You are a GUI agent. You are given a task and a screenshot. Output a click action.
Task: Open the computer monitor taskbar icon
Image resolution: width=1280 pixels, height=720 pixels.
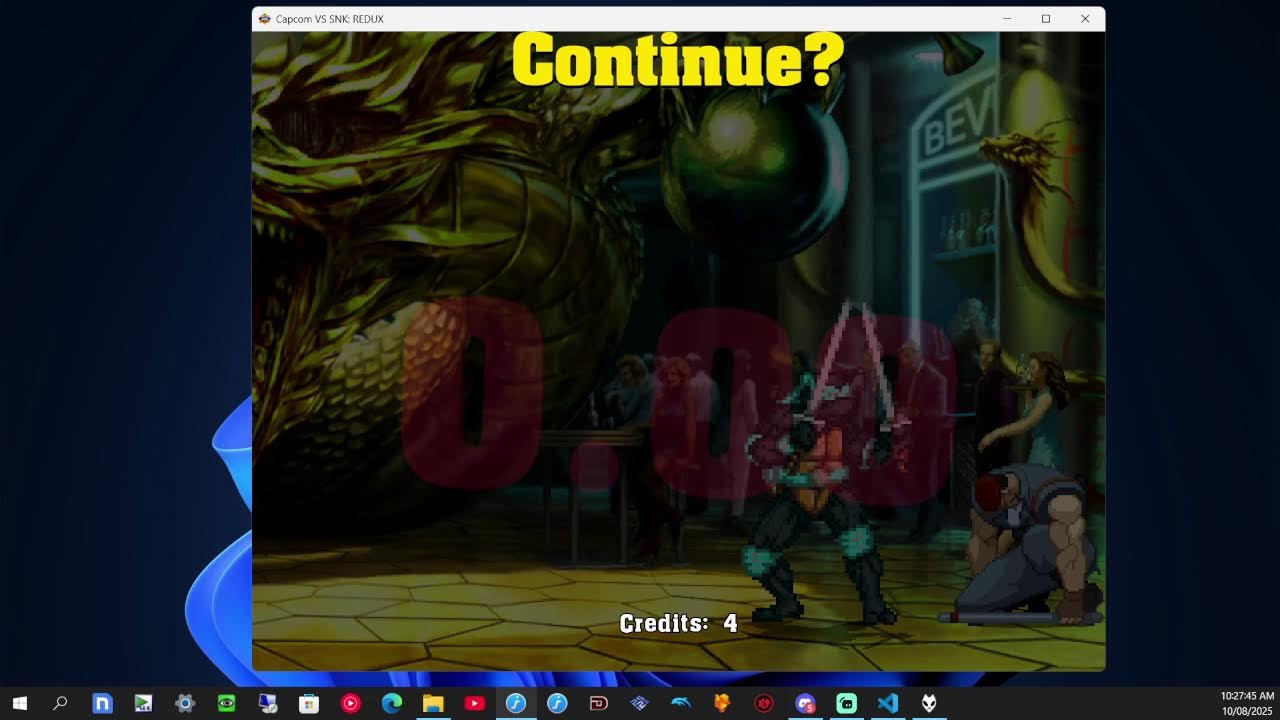pyautogui.click(x=267, y=703)
